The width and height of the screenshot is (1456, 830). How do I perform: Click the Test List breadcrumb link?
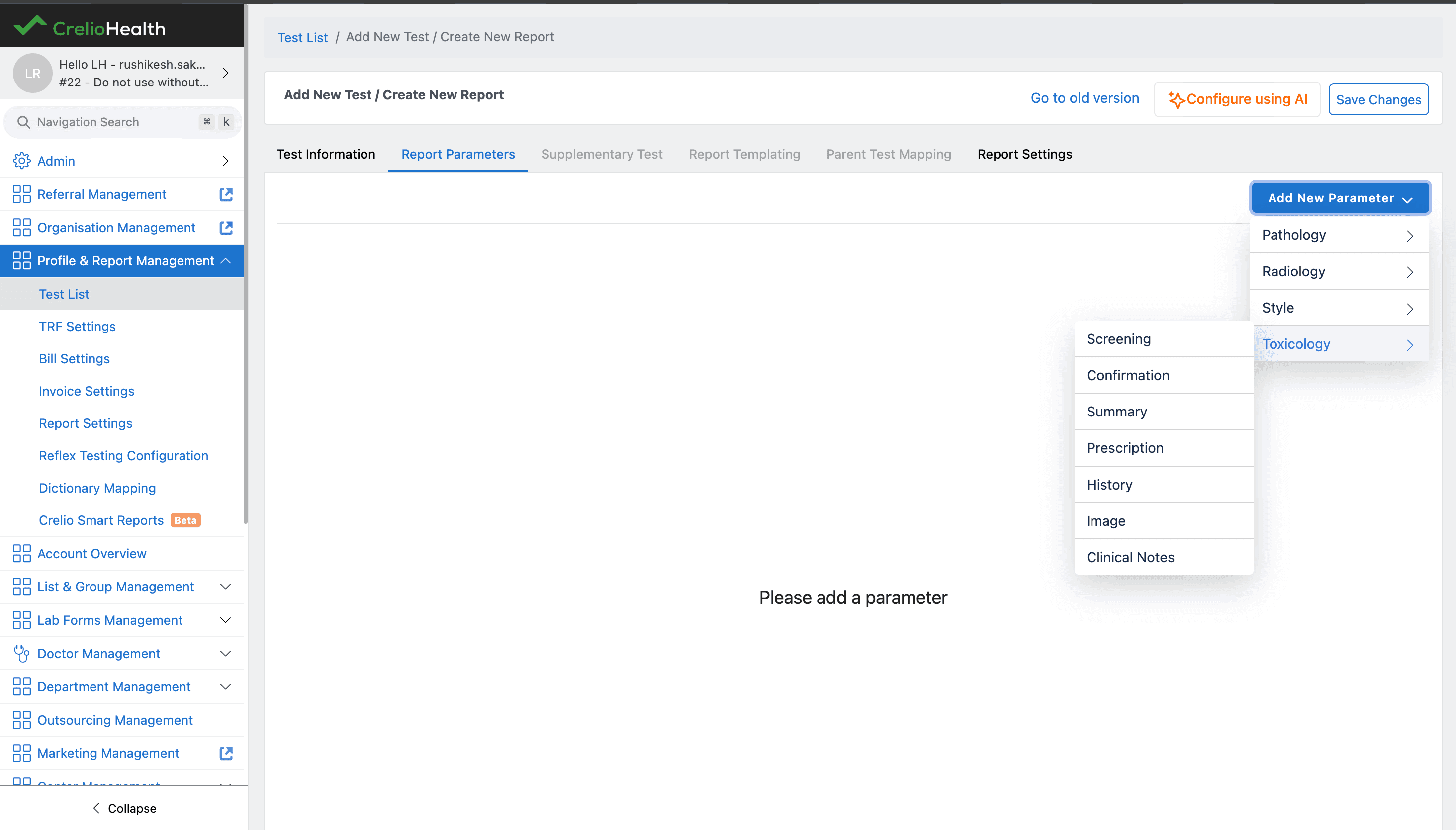302,38
